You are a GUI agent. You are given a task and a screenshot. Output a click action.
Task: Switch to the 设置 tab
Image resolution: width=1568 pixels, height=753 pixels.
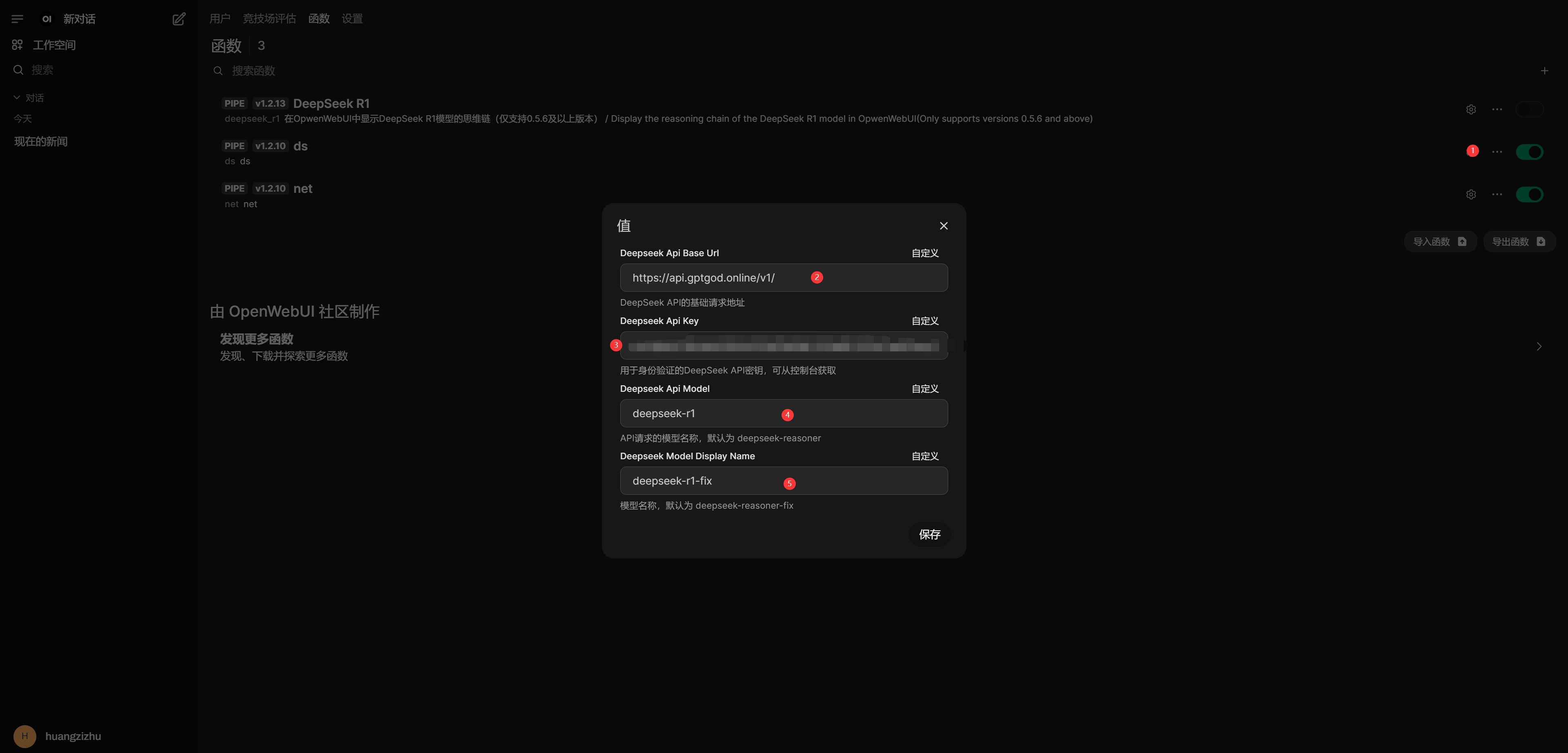coord(352,19)
